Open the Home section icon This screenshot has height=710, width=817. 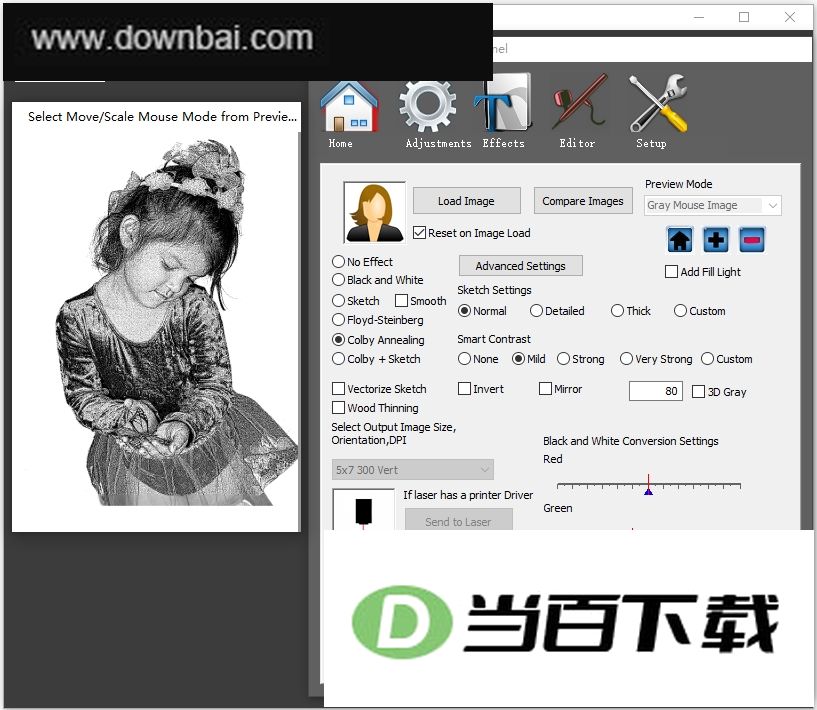coord(349,107)
